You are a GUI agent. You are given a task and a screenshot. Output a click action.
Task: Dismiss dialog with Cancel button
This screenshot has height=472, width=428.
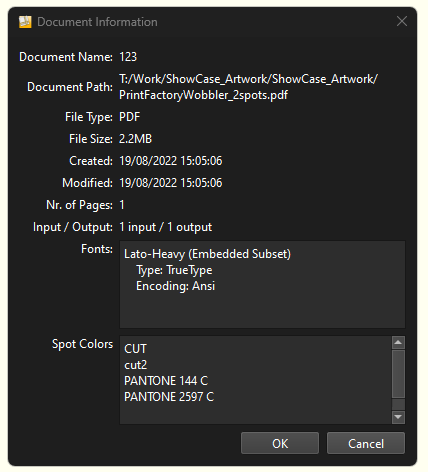pos(366,443)
